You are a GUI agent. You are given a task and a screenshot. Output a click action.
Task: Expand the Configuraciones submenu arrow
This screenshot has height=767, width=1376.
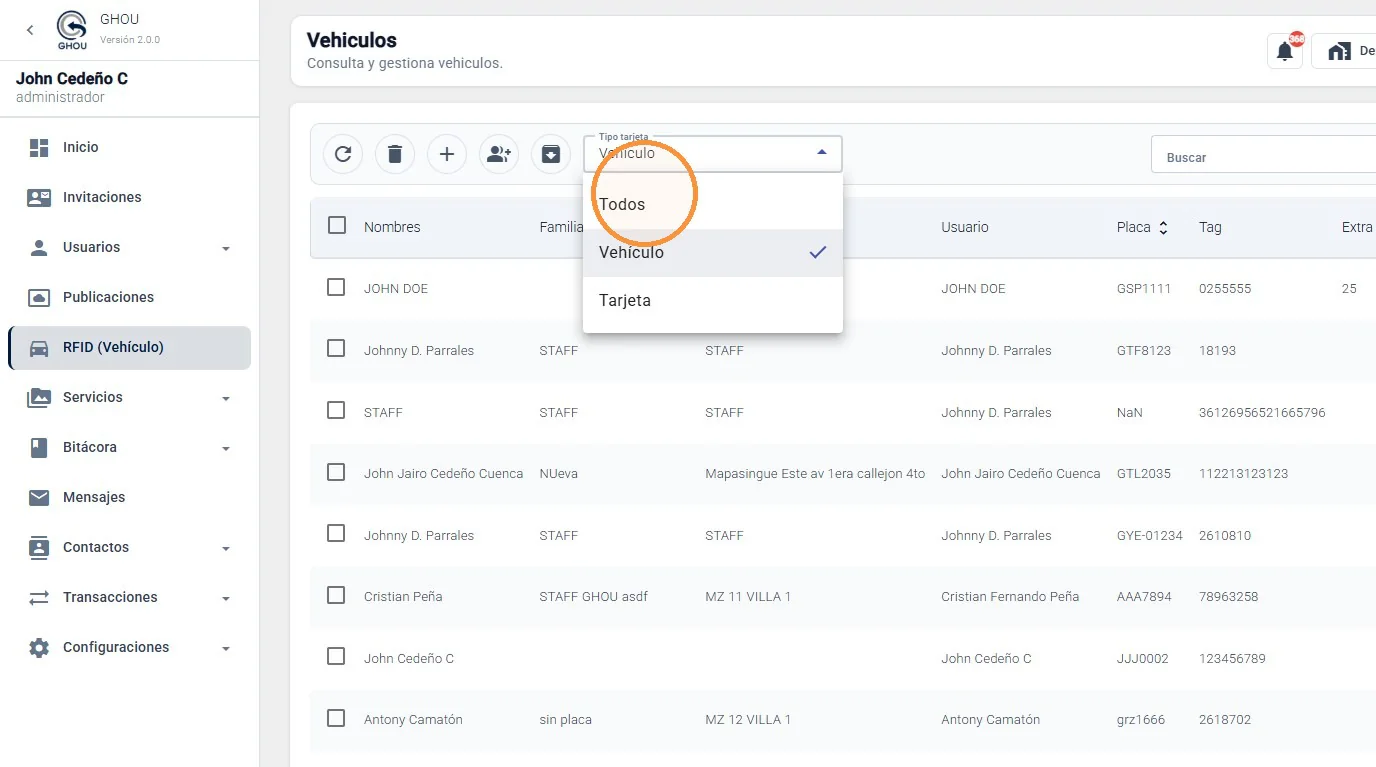tap(226, 648)
